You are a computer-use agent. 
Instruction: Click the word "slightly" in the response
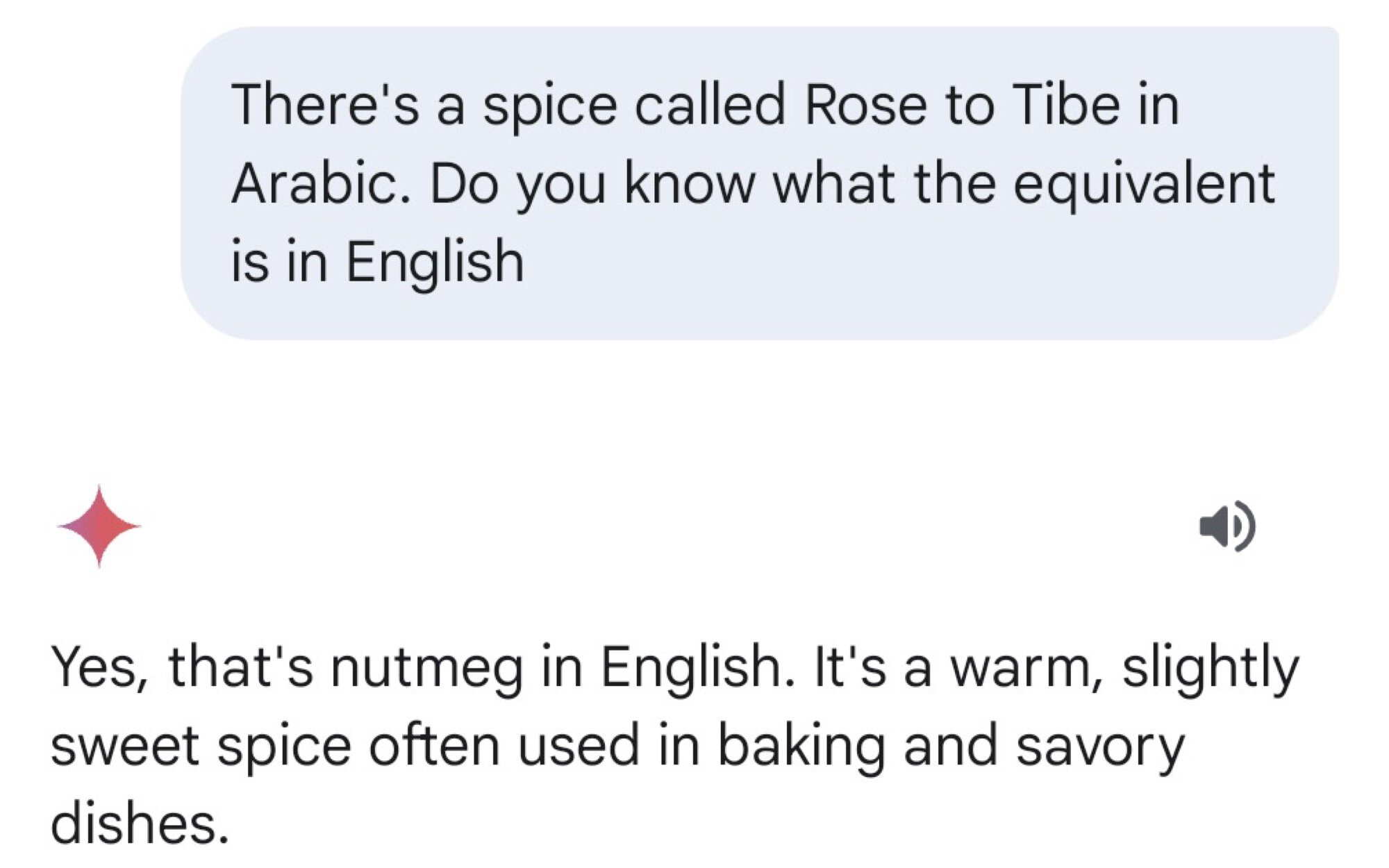(1210, 668)
